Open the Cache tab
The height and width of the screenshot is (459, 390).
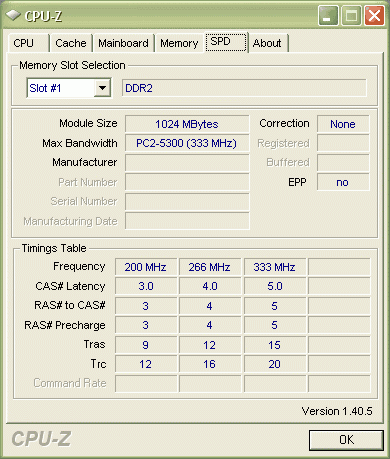pyautogui.click(x=71, y=43)
